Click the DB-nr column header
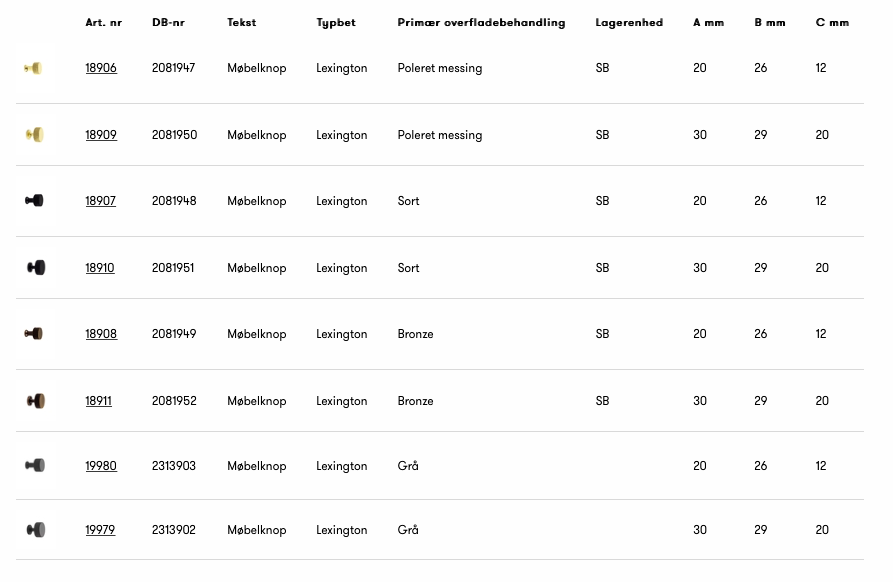Image resolution: width=893 pixels, height=582 pixels. (168, 22)
